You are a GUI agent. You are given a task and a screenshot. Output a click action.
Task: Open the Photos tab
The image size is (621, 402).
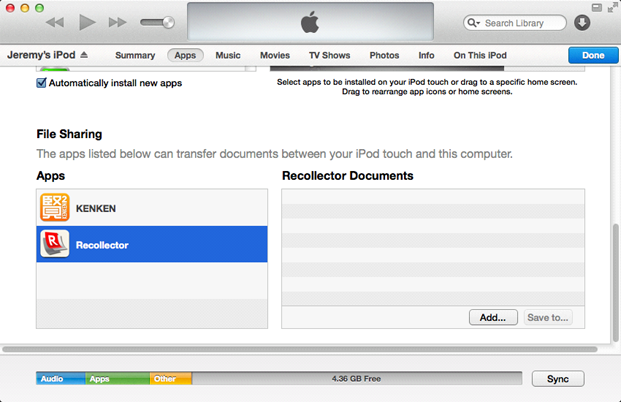click(384, 55)
